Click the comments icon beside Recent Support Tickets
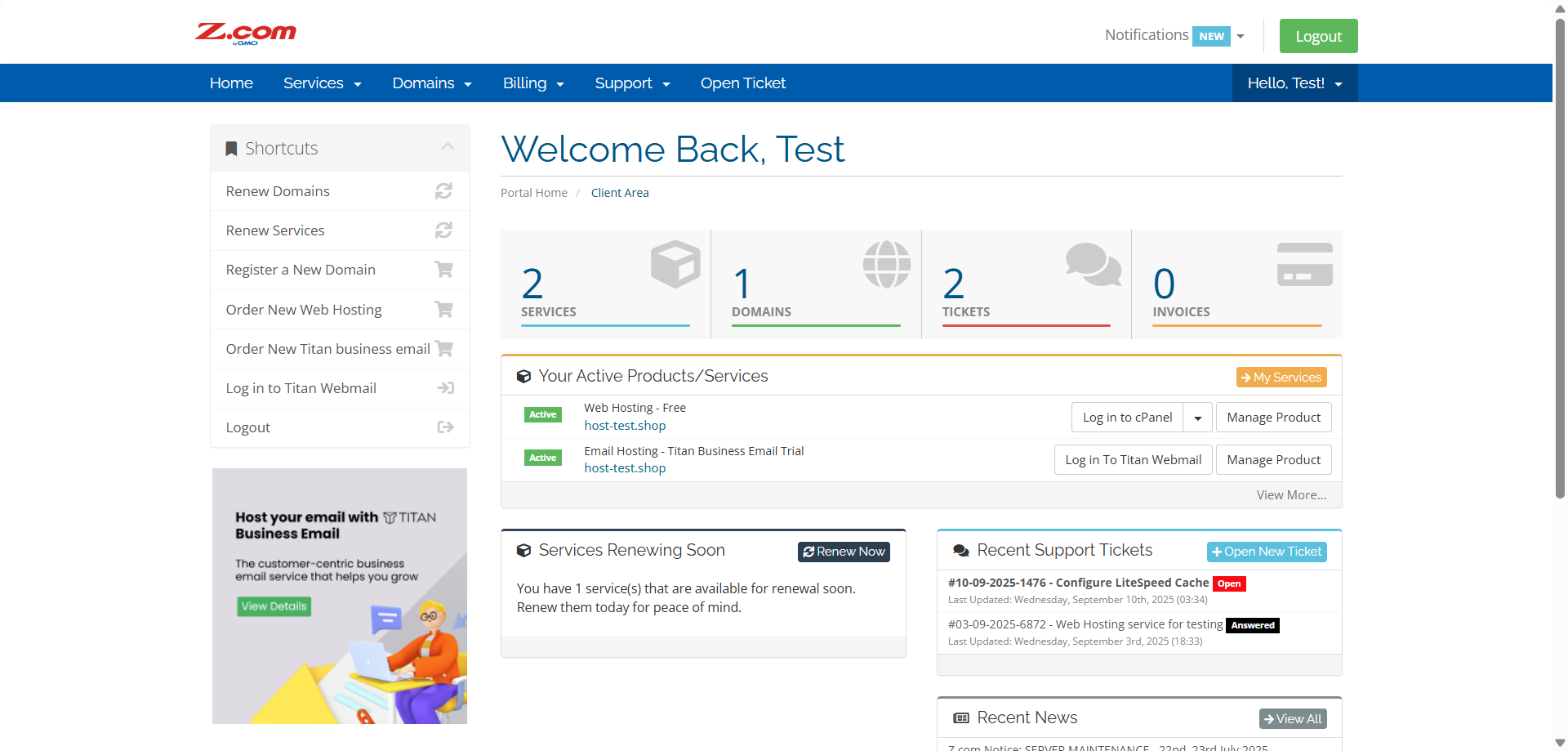Screen dimensions: 1568x751 coord(961,551)
